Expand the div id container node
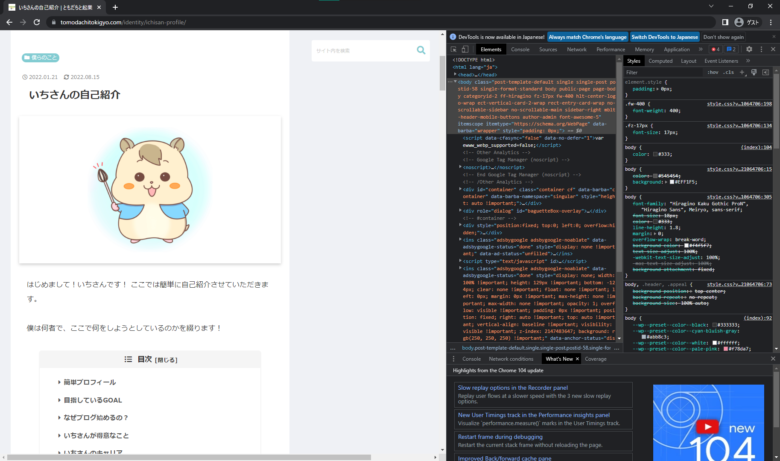Viewport: 780px width, 461px height. (x=460, y=189)
